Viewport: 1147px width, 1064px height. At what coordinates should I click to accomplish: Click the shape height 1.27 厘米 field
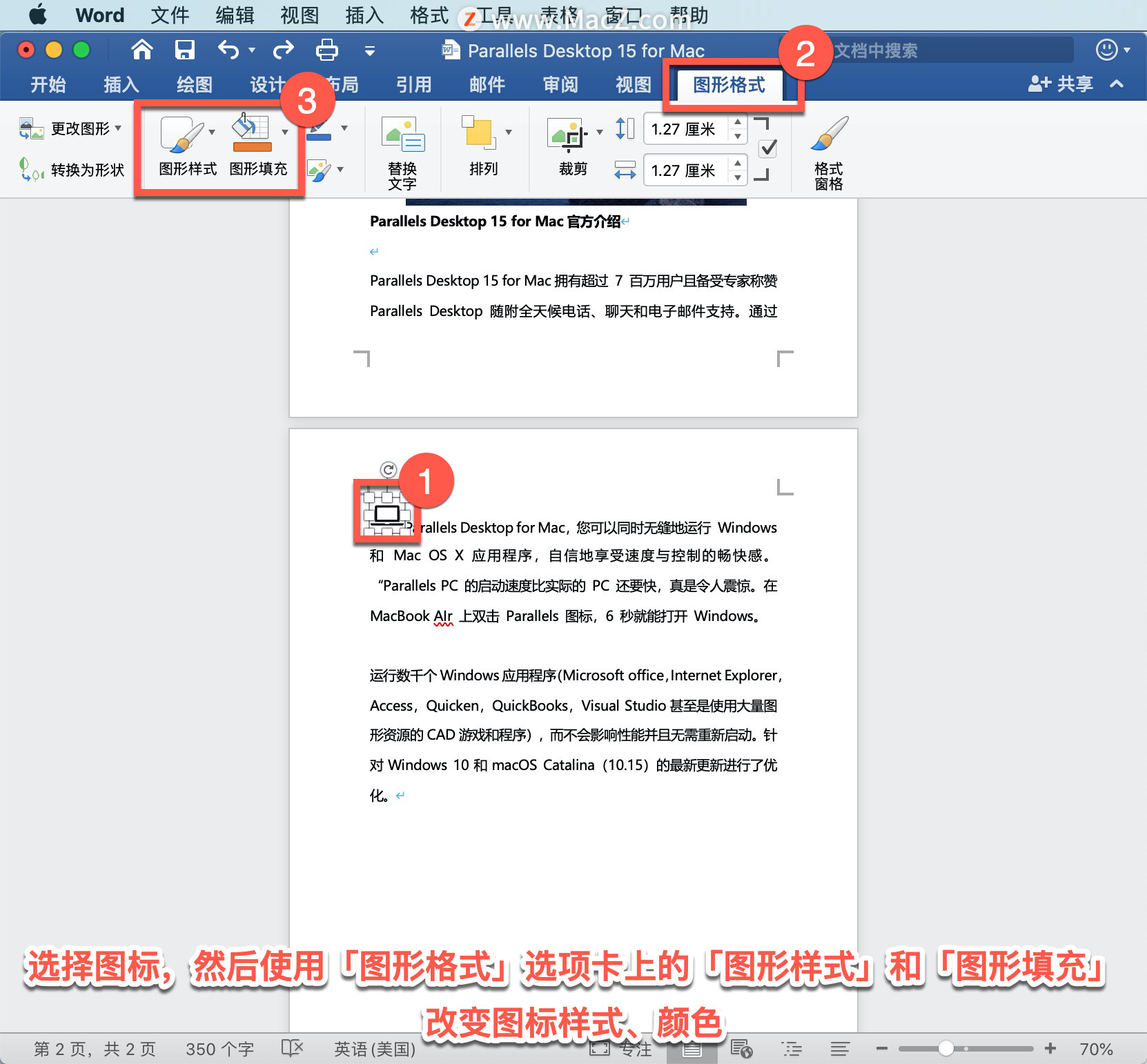pyautogui.click(x=686, y=129)
